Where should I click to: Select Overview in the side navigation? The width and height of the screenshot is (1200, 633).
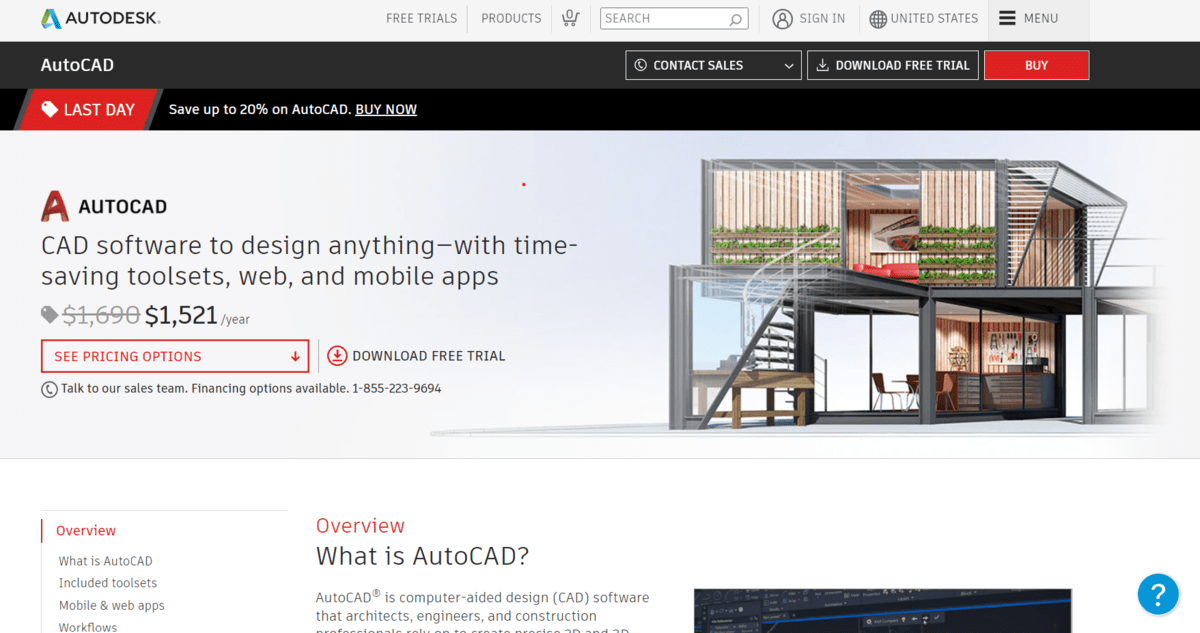[86, 531]
